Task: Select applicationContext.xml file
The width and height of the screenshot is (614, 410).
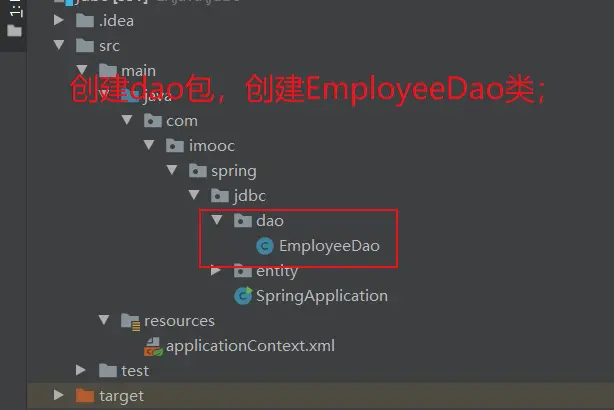Action: pyautogui.click(x=250, y=346)
